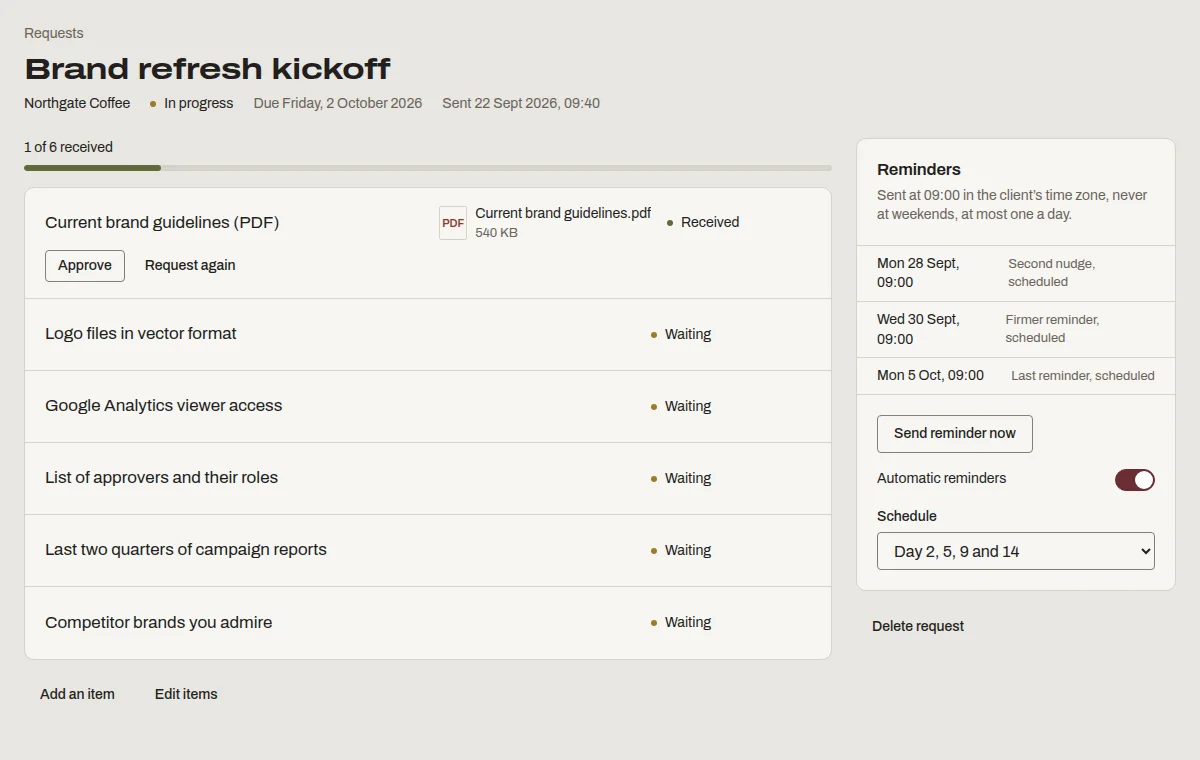Screen dimensions: 1200x760
Task: Delete this request
Action: click(918, 626)
